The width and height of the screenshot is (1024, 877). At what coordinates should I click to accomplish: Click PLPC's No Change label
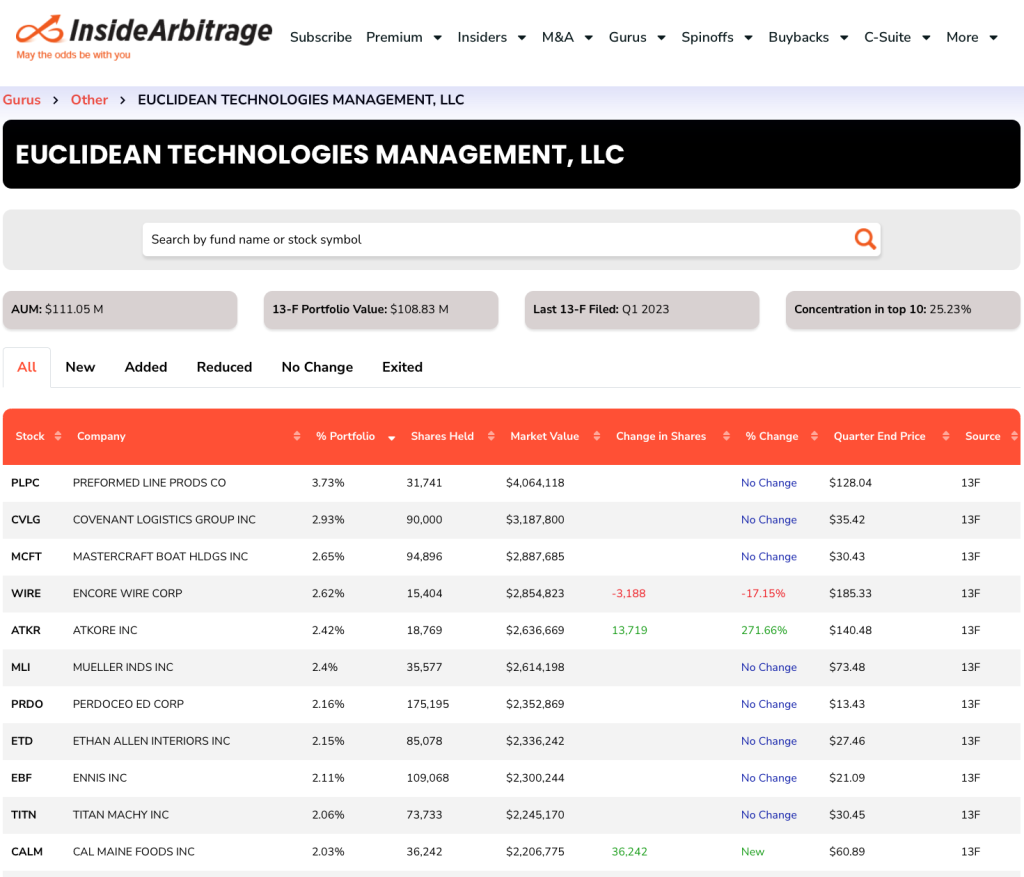point(769,483)
